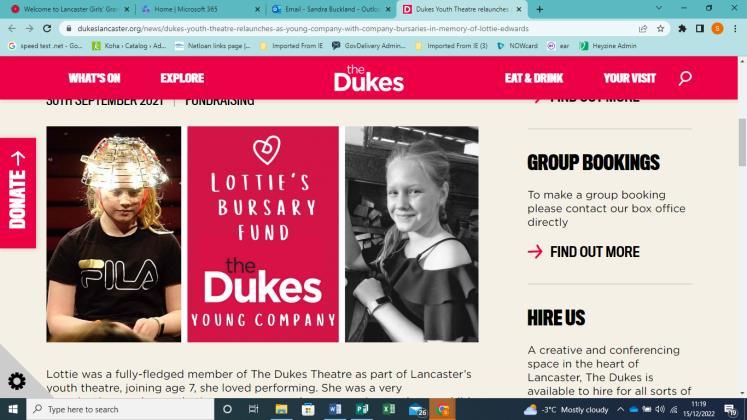
Task: Toggle the Chrome side panel button
Action: (x=700, y=29)
